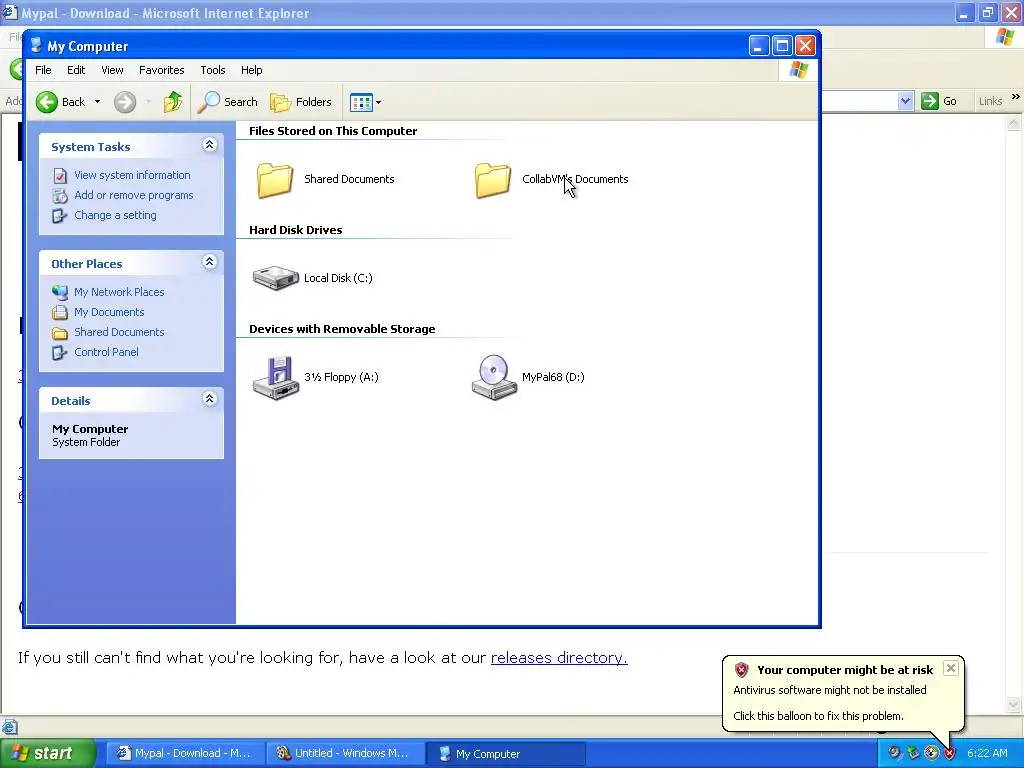Open the Start menu
The height and width of the screenshot is (768, 1024).
pos(47,753)
